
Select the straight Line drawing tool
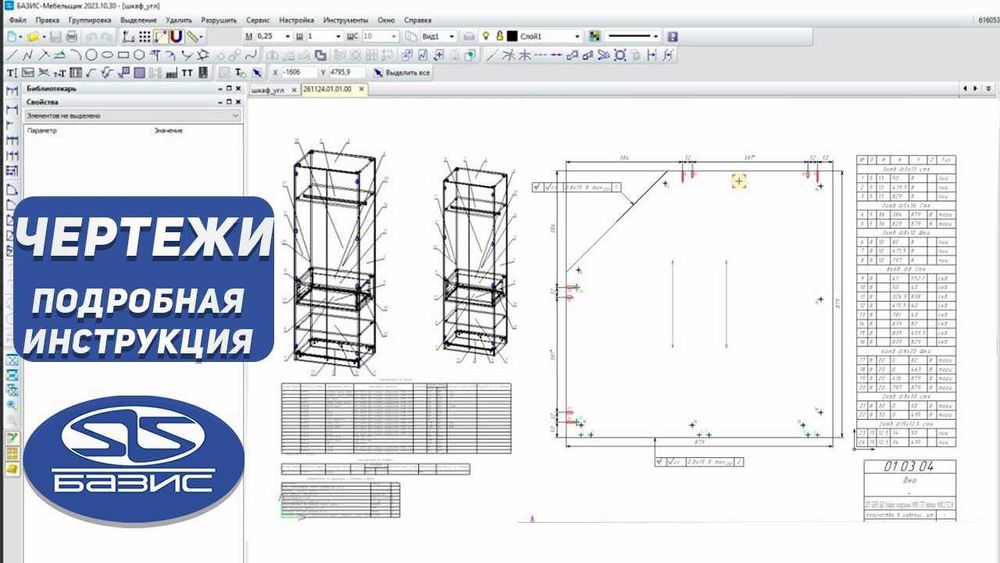(12, 55)
